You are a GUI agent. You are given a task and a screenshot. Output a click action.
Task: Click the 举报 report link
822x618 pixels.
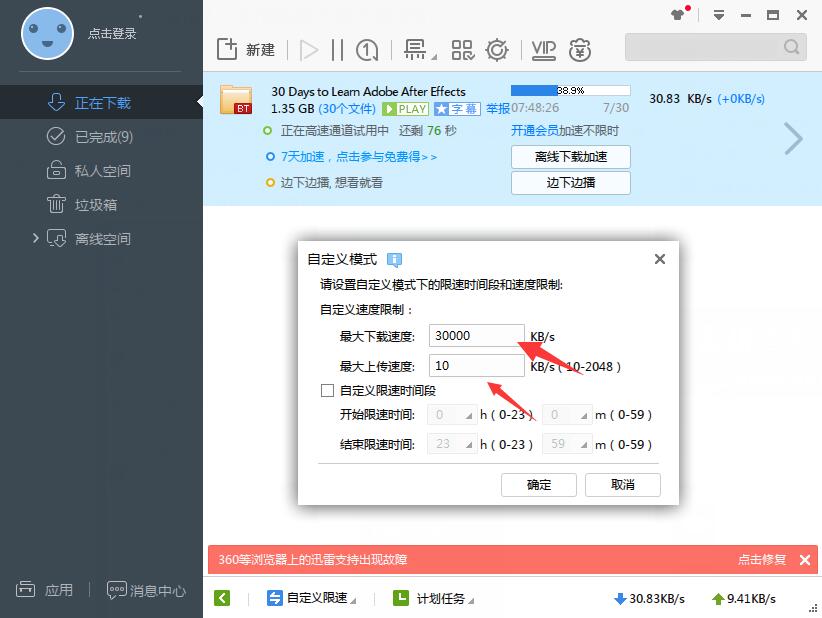click(x=497, y=109)
